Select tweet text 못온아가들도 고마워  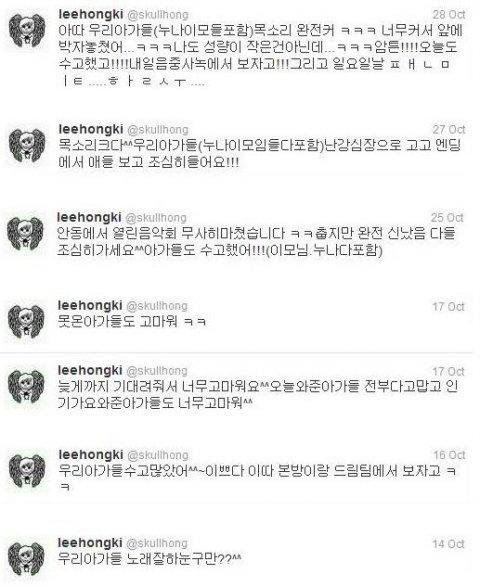132,322
